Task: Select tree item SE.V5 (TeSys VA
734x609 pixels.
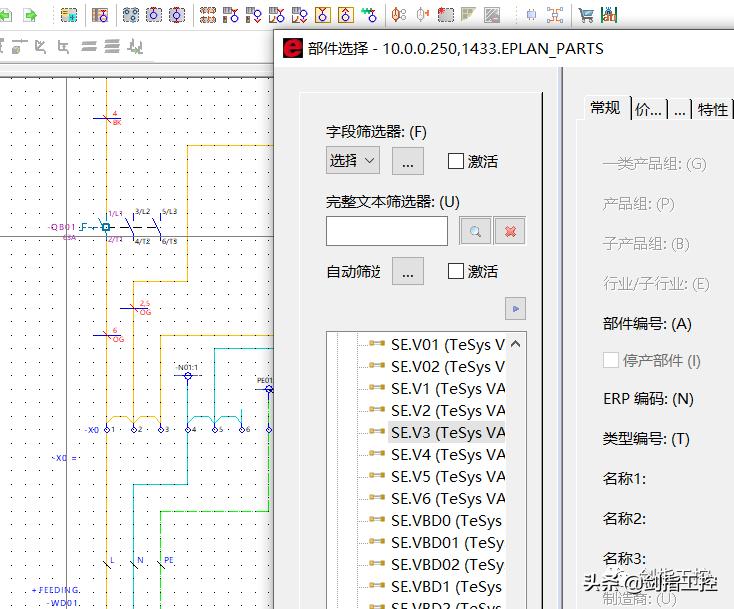Action: pos(448,477)
